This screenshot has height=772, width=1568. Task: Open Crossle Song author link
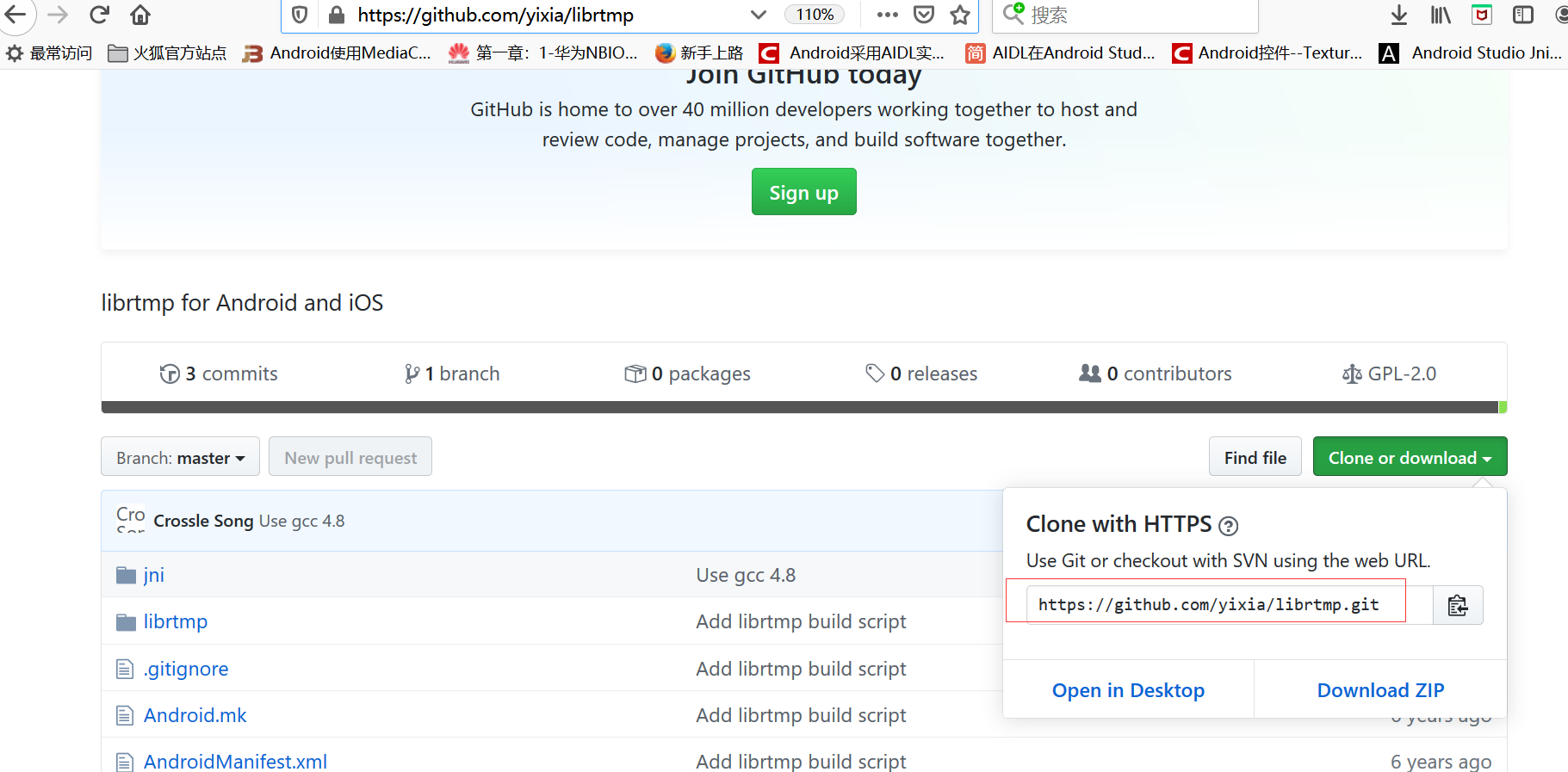pos(203,521)
